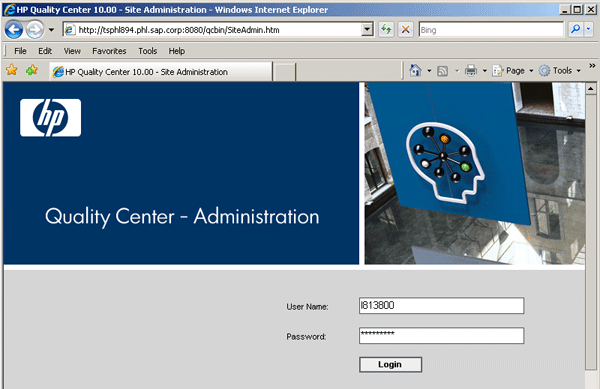Click the browser Forward arrow button
600x389 pixels.
(x=35, y=29)
